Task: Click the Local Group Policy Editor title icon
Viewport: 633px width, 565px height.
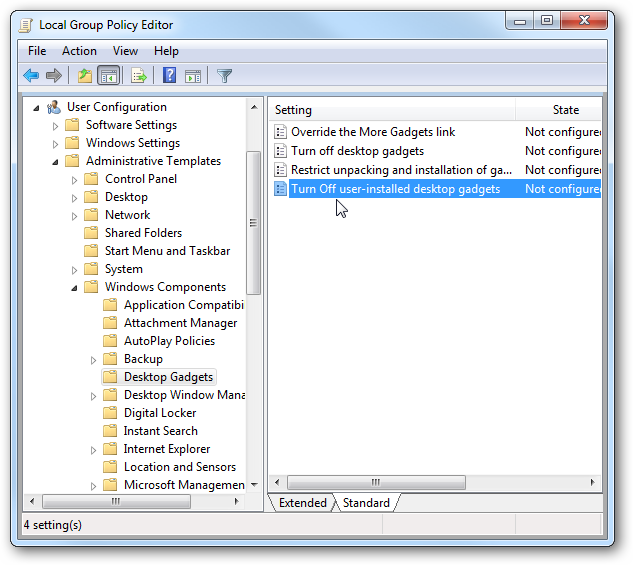Action: pyautogui.click(x=26, y=25)
